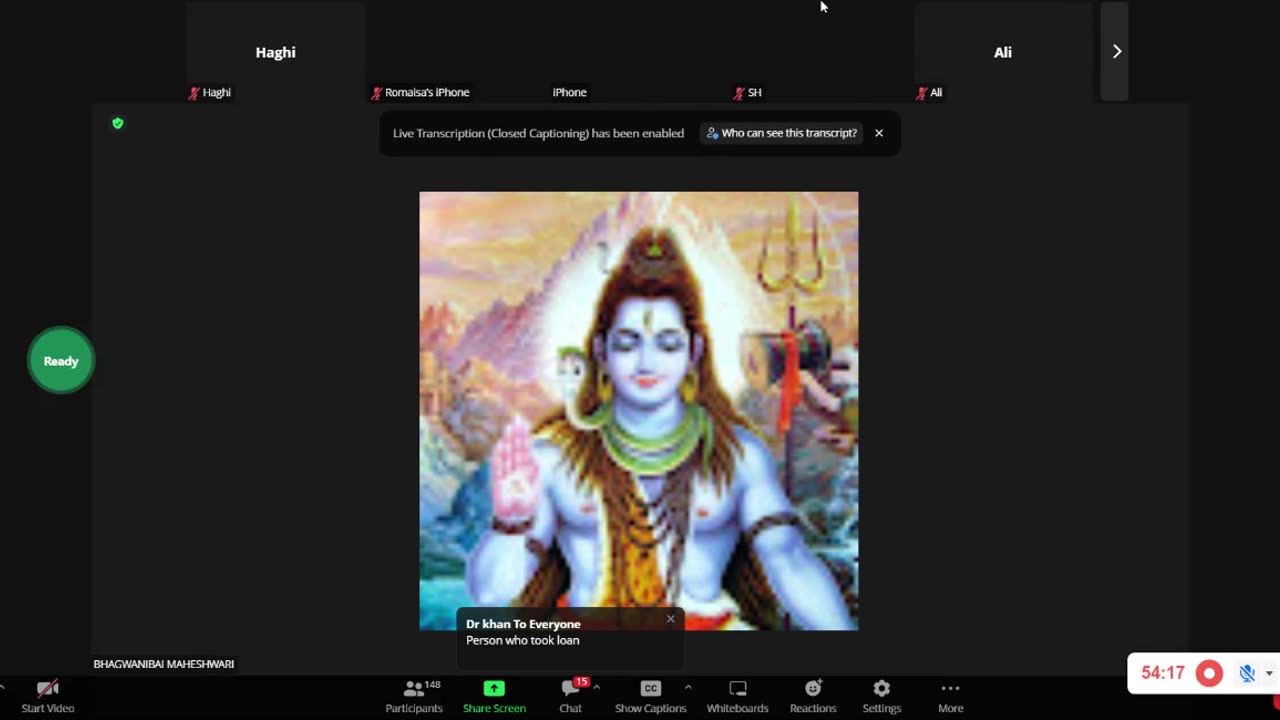This screenshot has width=1280, height=720.
Task: Show next participants with right arrow
Action: coord(1116,52)
